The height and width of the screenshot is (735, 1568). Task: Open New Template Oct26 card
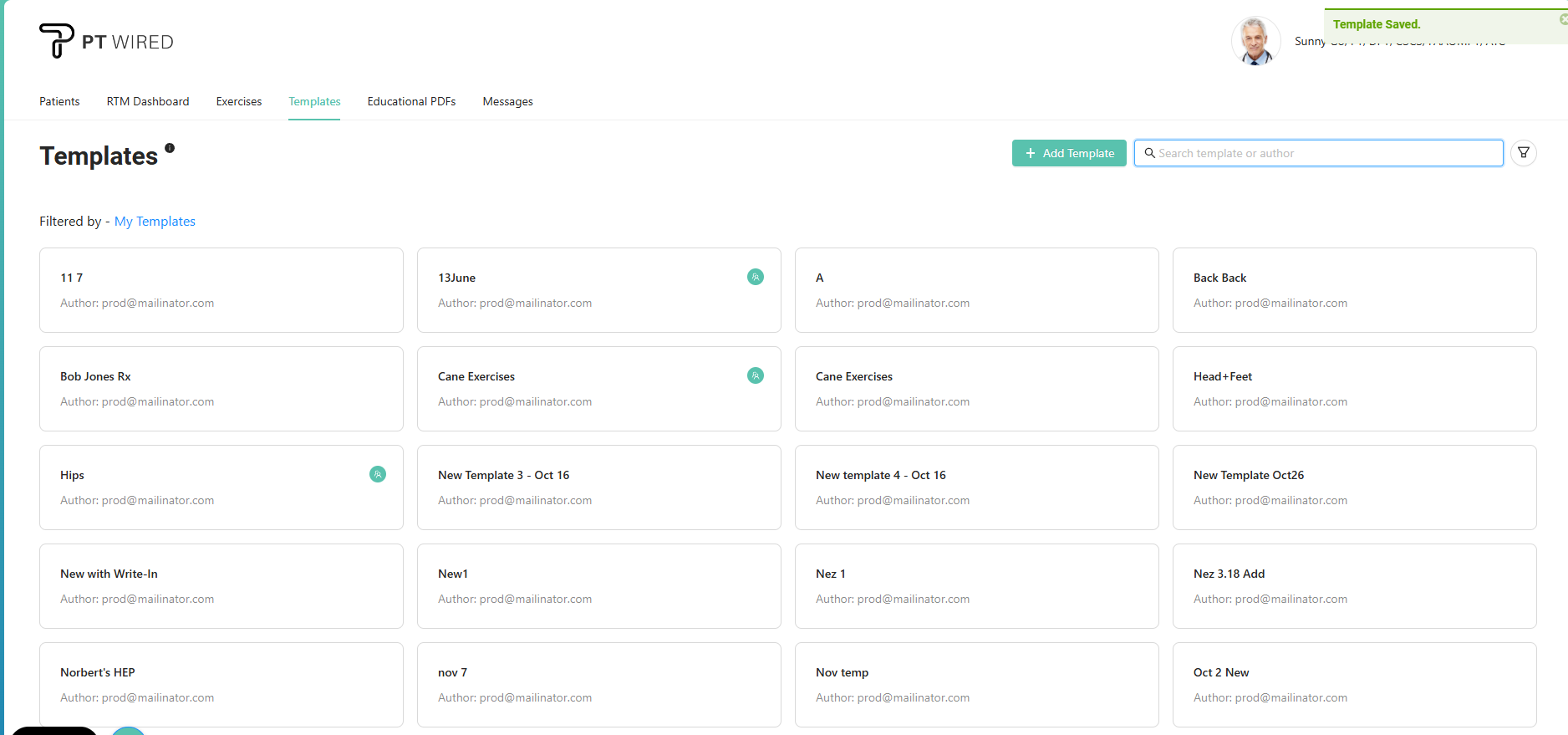click(1354, 487)
